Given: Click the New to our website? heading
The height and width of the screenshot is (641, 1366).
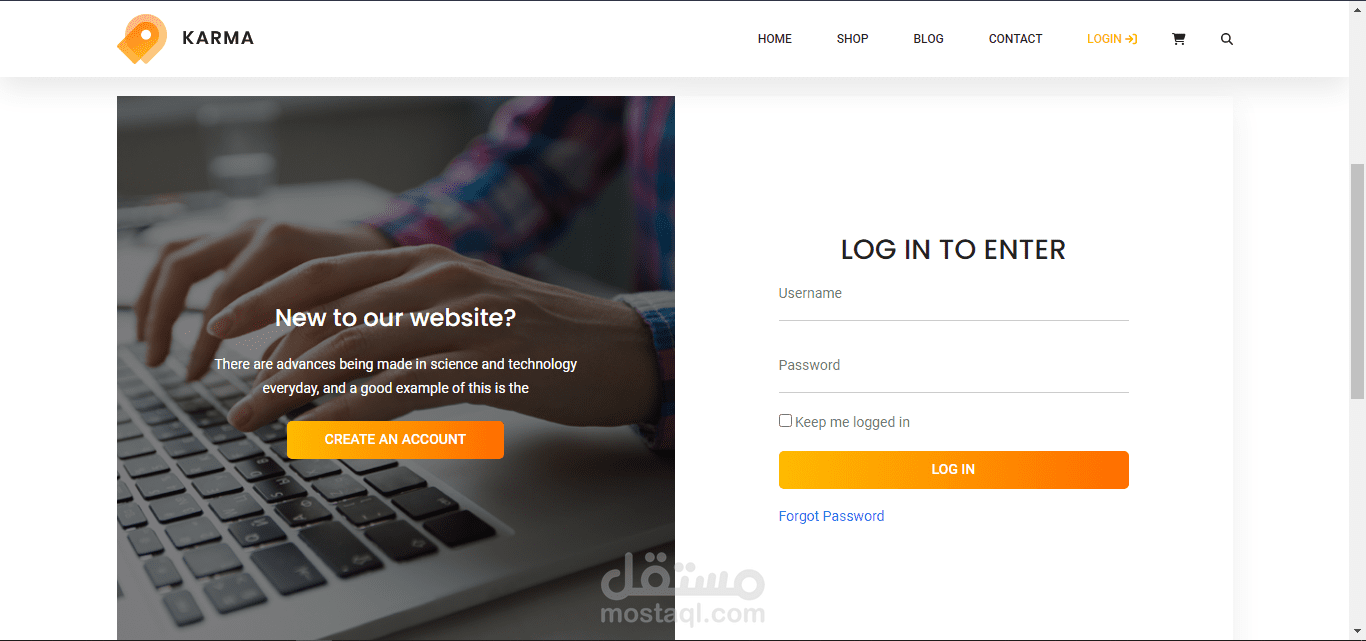Looking at the screenshot, I should [395, 318].
